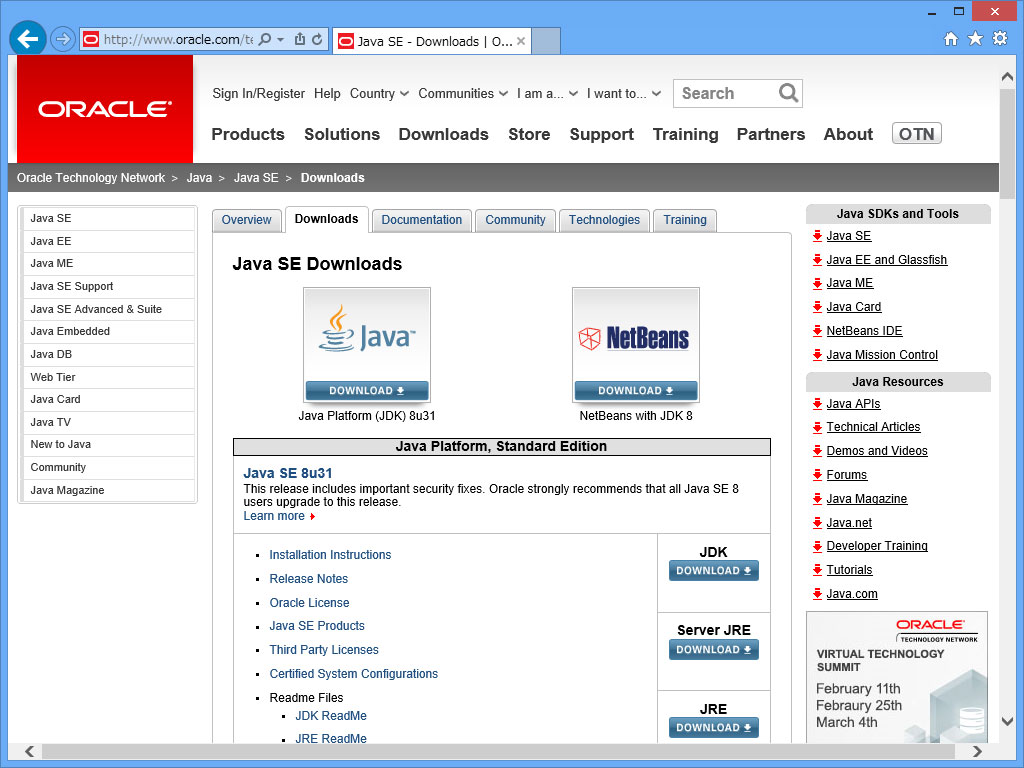The height and width of the screenshot is (768, 1024).
Task: Click the NetBeans logo download image
Action: coord(636,334)
